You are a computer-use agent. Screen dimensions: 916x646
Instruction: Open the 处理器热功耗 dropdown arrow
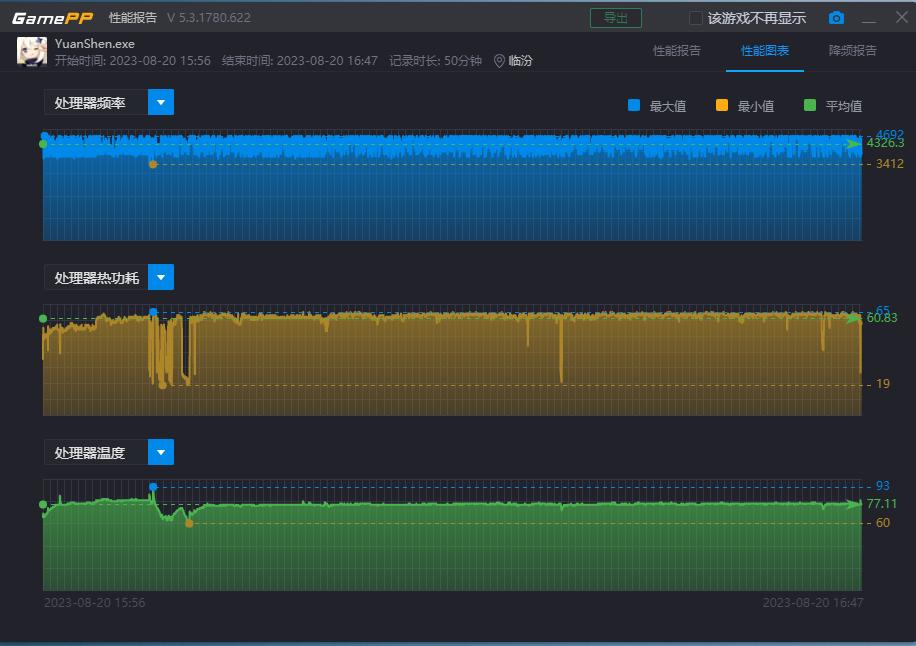pos(161,277)
